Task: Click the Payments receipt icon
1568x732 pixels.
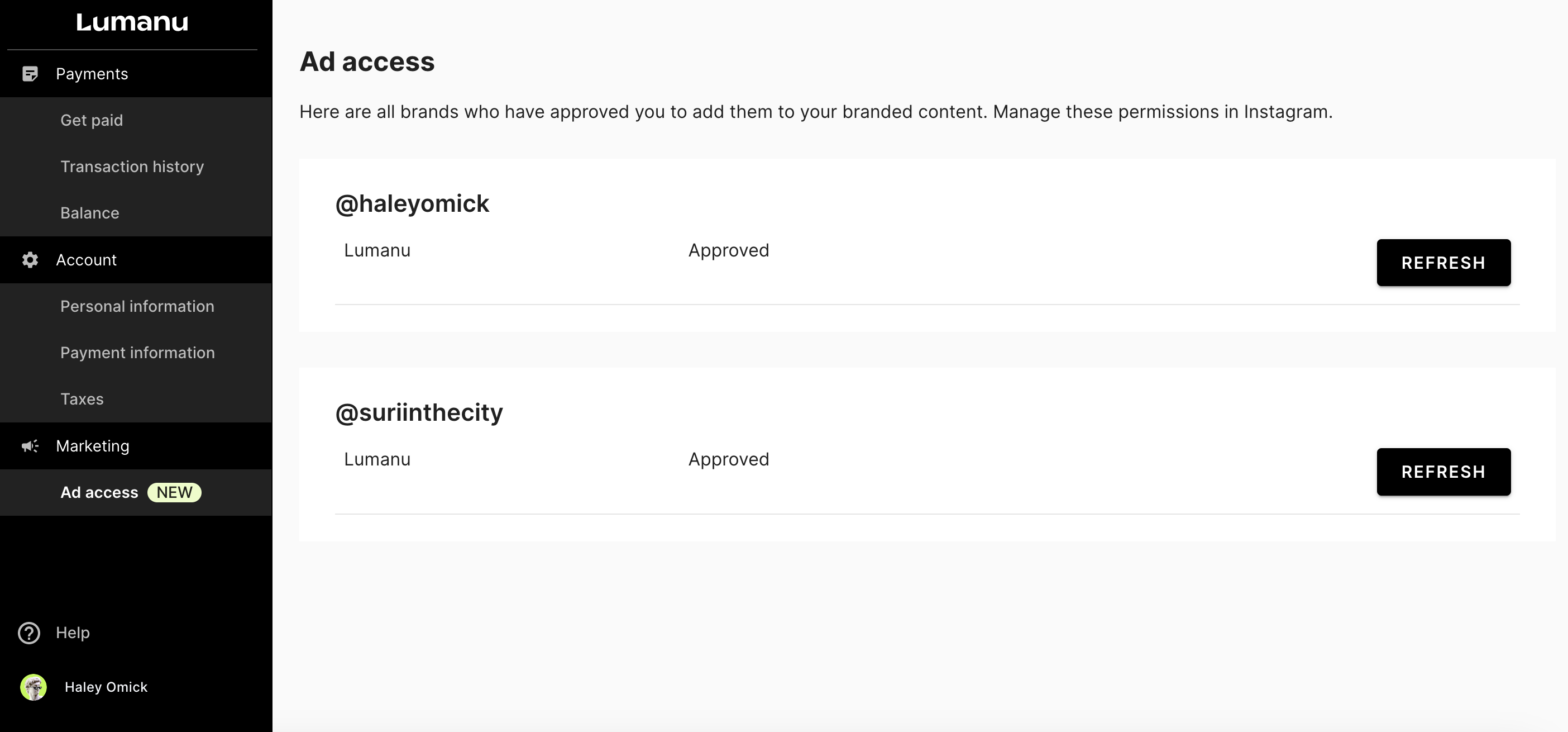Action: 30,74
